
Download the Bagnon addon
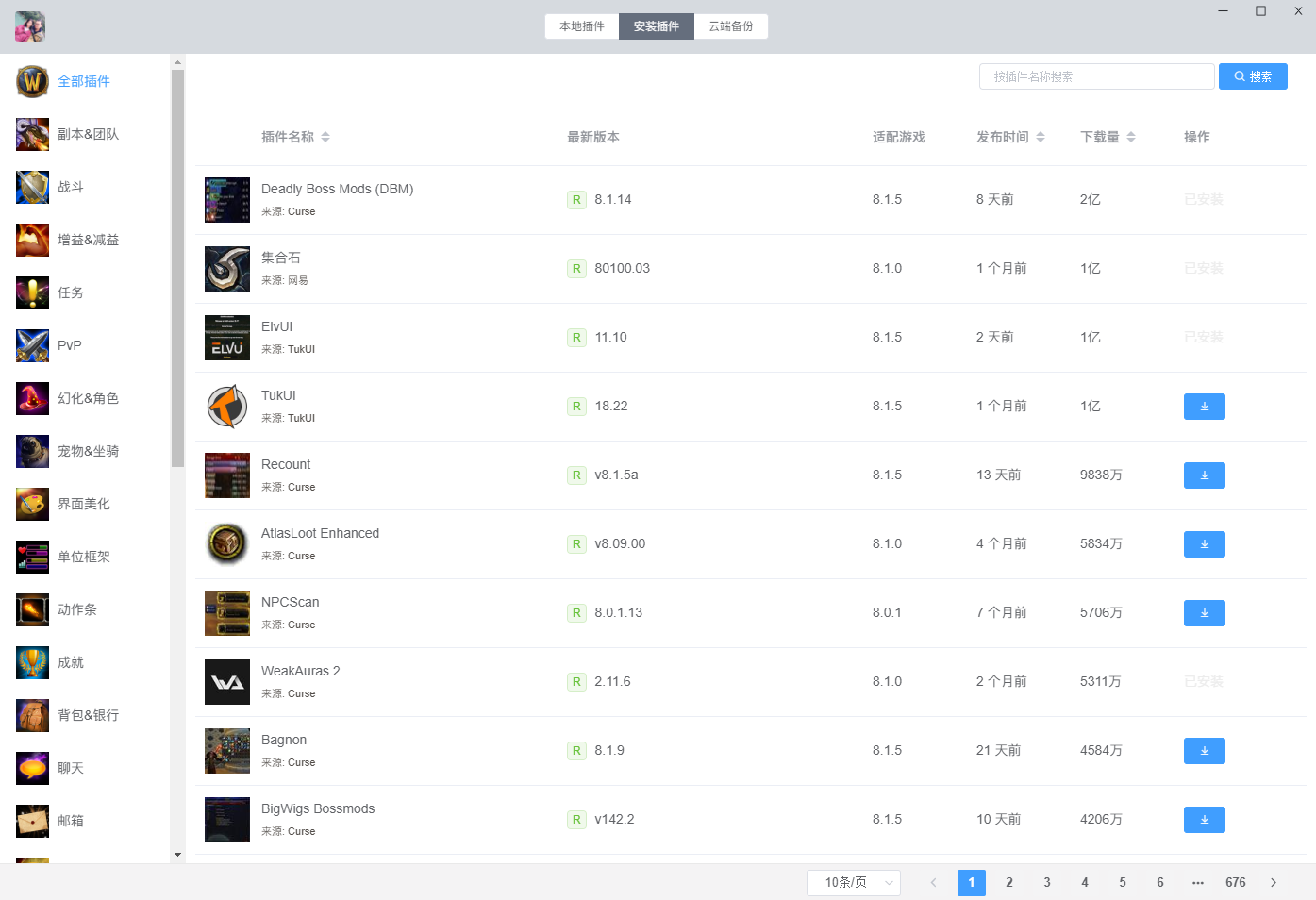(1204, 751)
